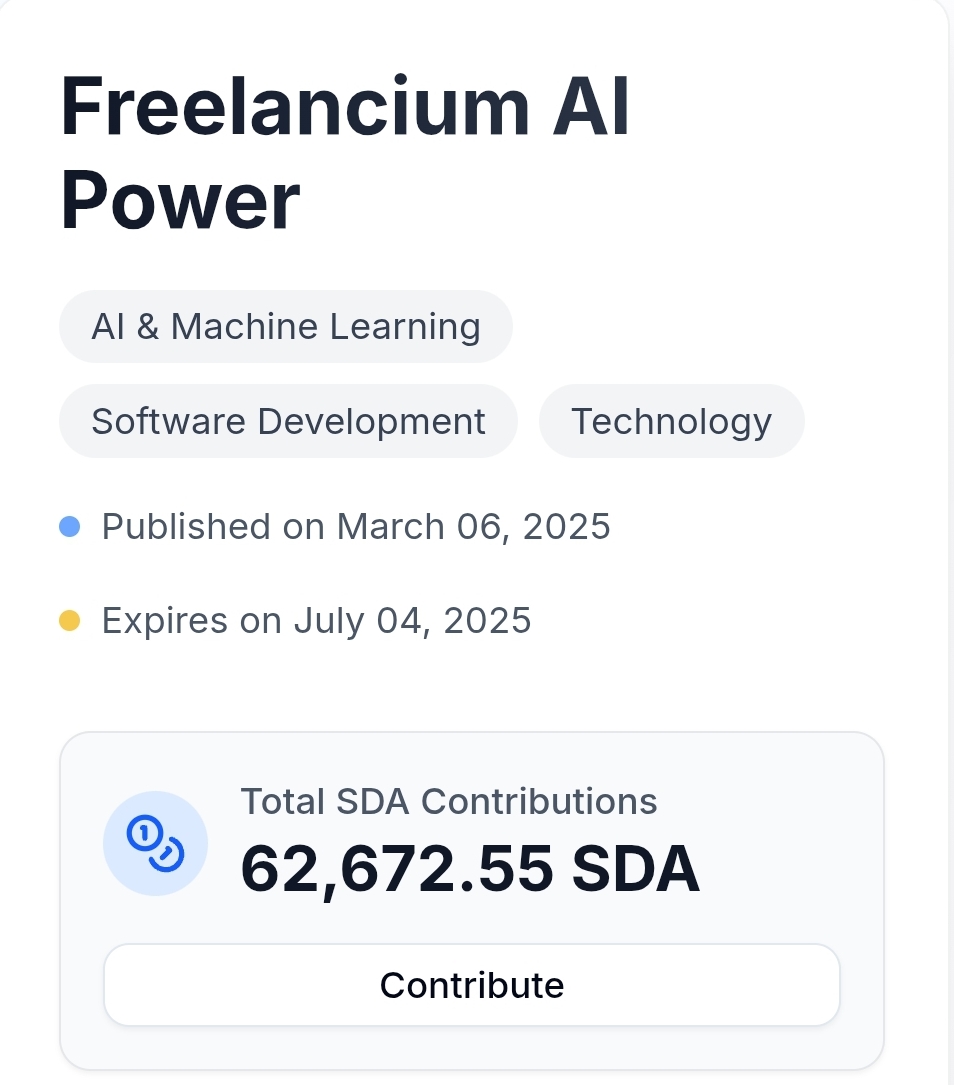
Task: Click the July 04, 2025 date
Action: [412, 622]
